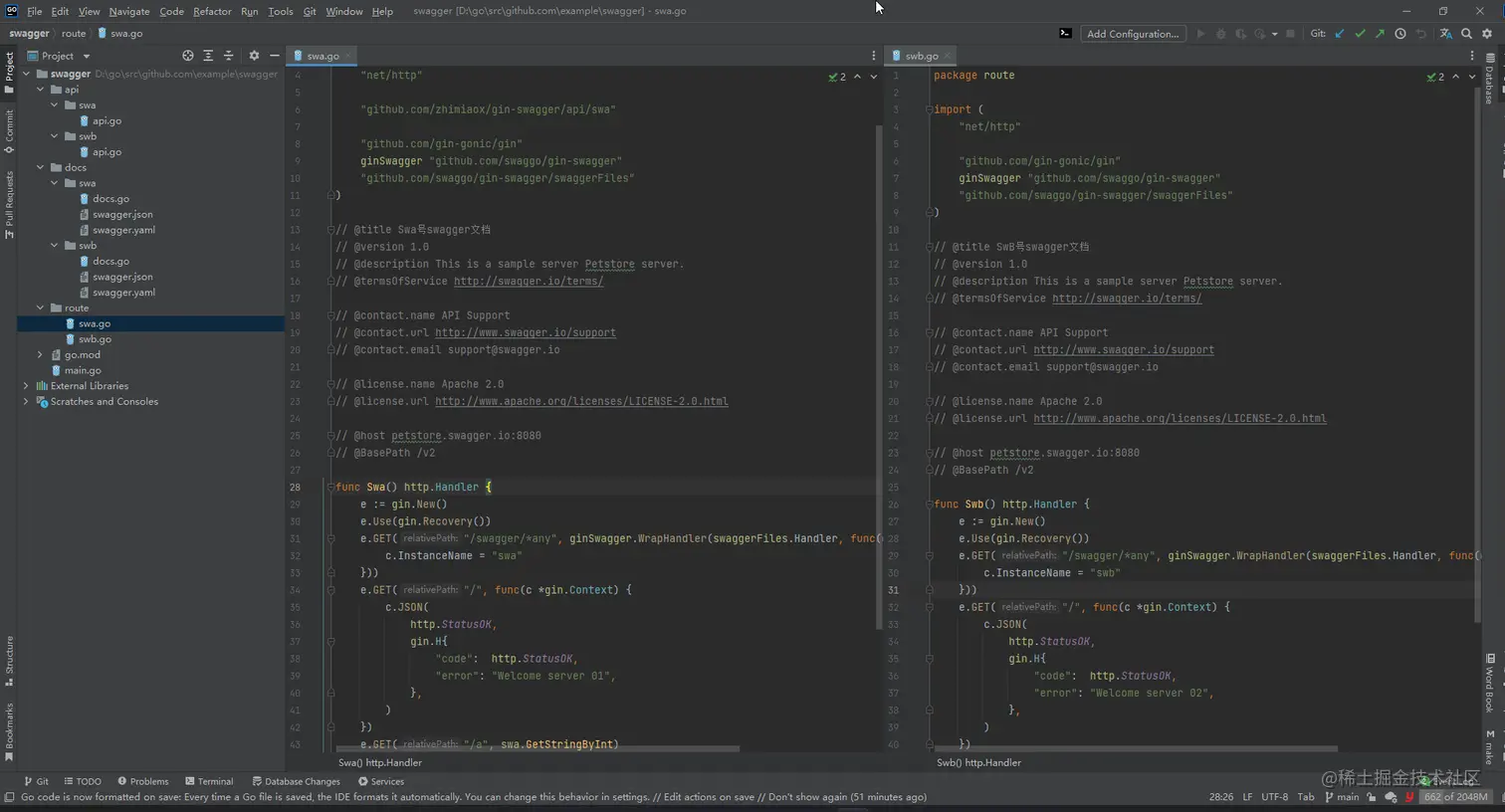This screenshot has height=812, width=1505.
Task: Toggle the Structure tool window in left sidebar
Action: [9, 661]
